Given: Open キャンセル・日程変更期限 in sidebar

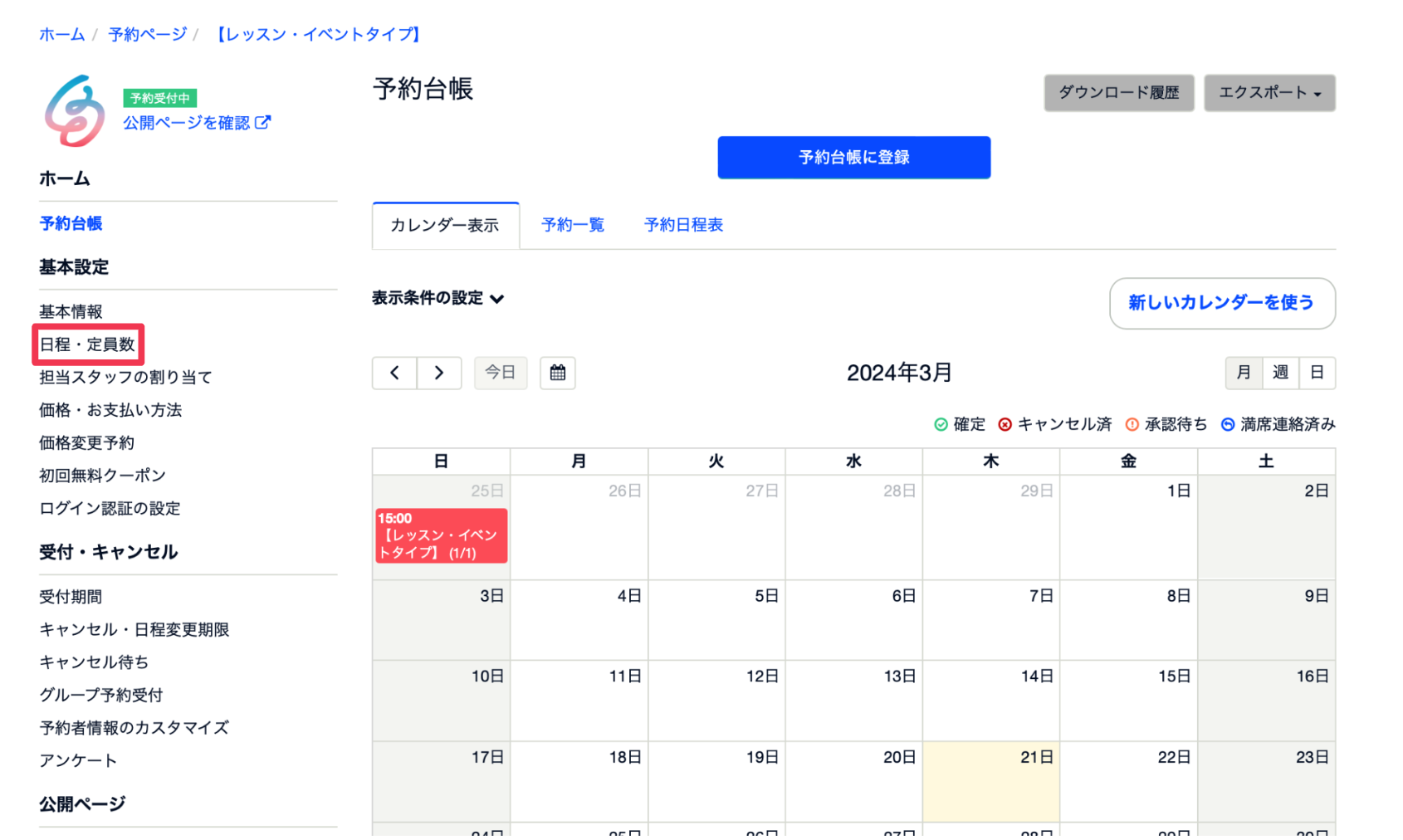Looking at the screenshot, I should click(134, 630).
